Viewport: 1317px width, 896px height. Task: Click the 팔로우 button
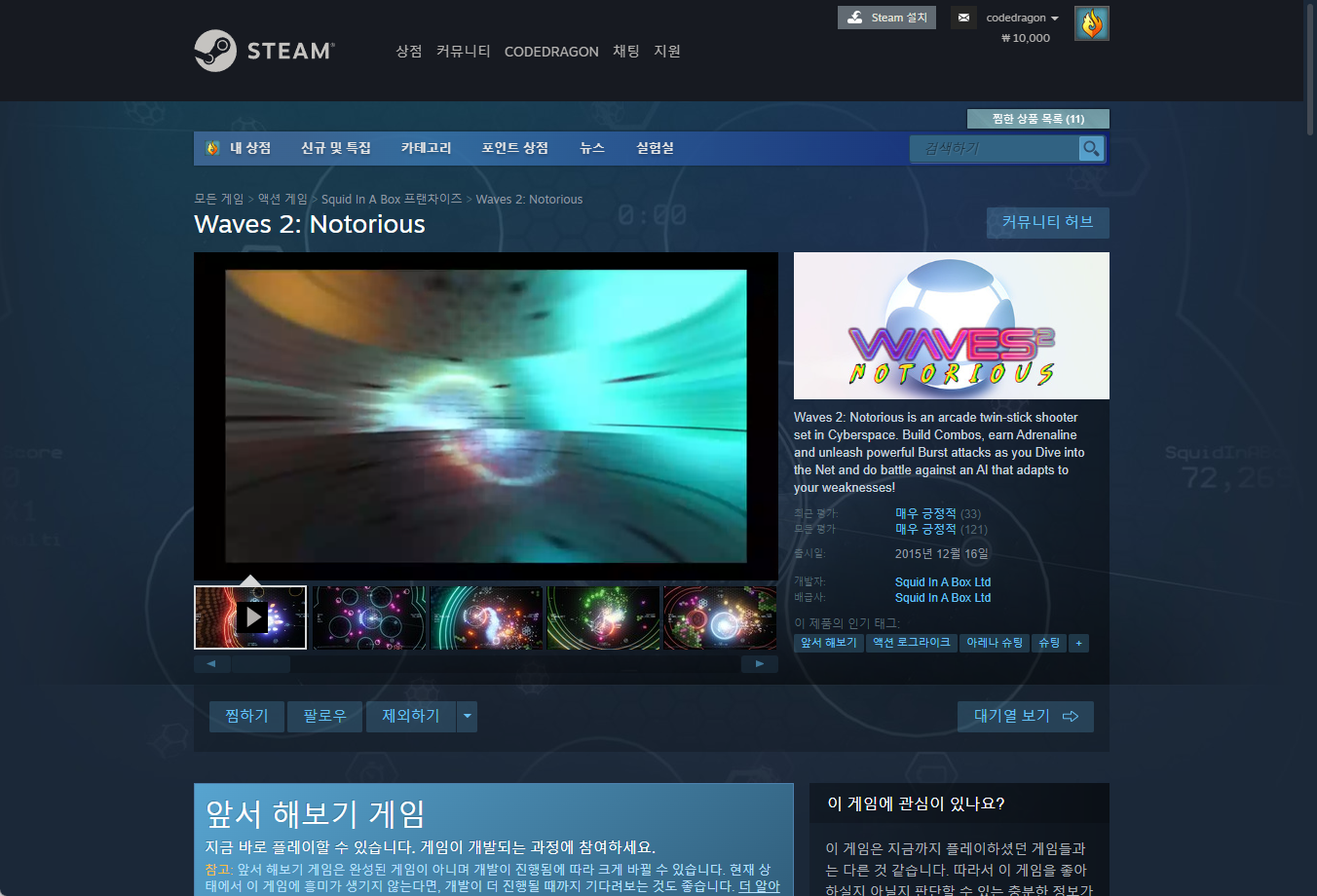click(325, 717)
